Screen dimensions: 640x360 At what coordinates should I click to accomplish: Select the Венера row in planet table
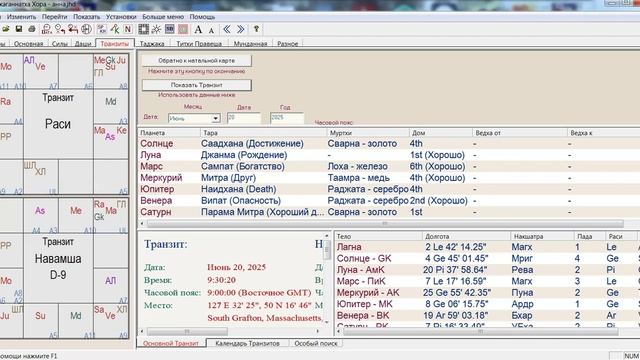[389, 201]
